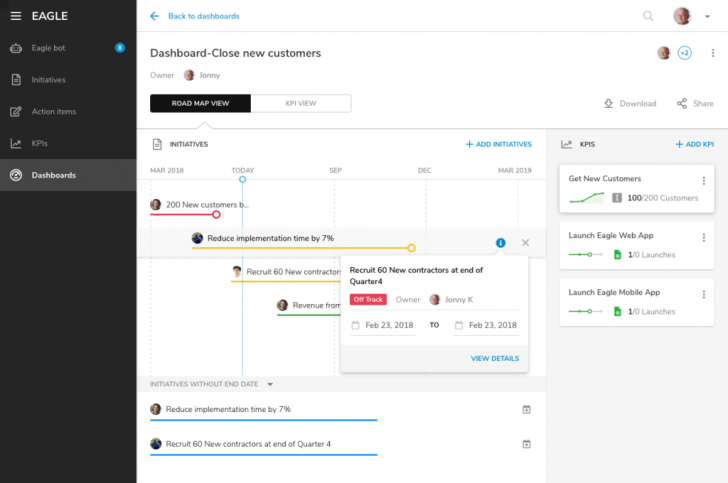Open options for Launch Eagle Web App KPI
The height and width of the screenshot is (483, 728).
pyautogui.click(x=704, y=238)
